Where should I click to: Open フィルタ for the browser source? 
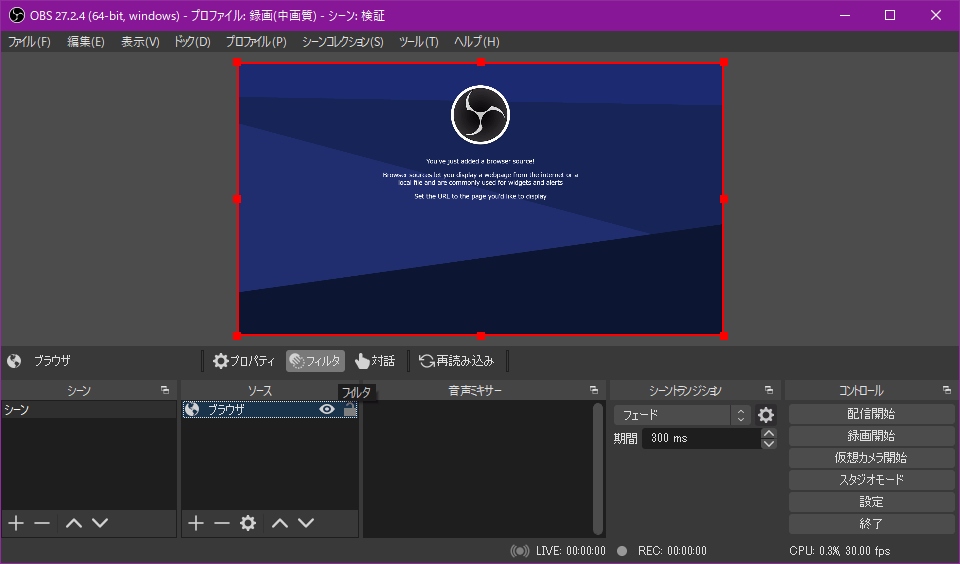point(315,361)
